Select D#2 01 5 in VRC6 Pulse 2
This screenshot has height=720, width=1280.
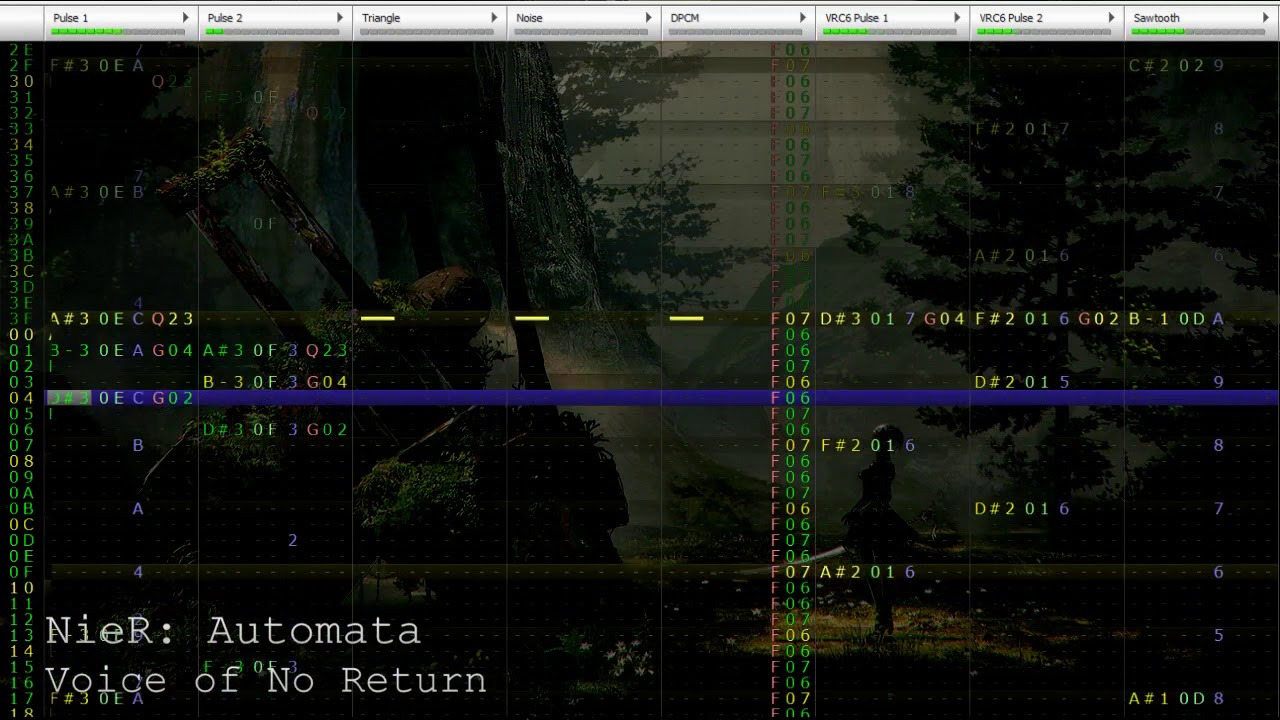pyautogui.click(x=1022, y=382)
